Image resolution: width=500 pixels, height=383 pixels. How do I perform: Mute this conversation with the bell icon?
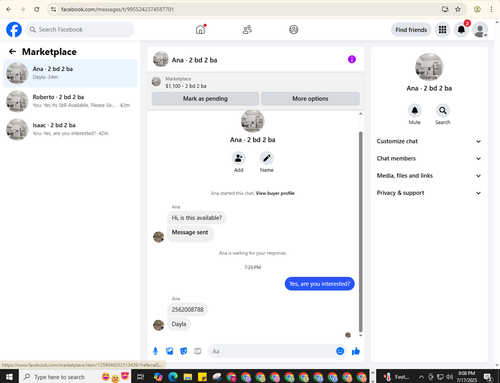coord(415,110)
